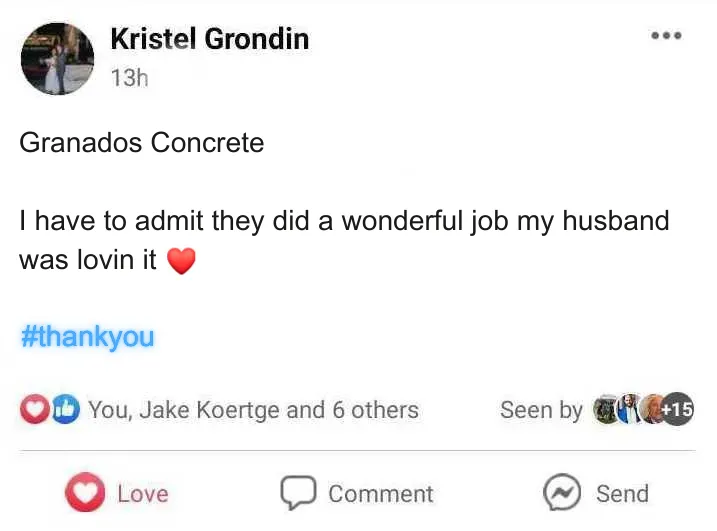717x531 pixels.
Task: Open the list of people who reacted
Action: pos(253,410)
